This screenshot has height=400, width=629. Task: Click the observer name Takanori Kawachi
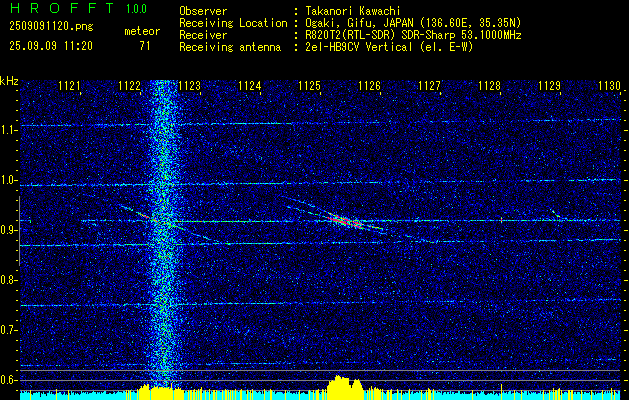(352, 11)
